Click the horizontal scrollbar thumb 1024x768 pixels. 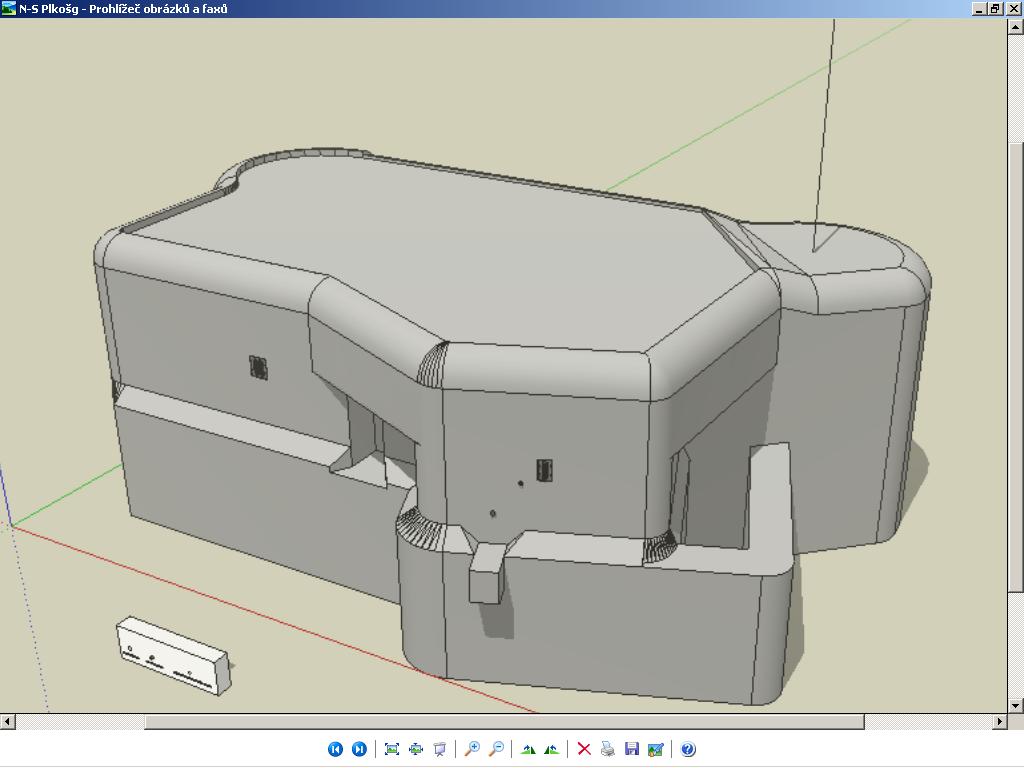[504, 721]
